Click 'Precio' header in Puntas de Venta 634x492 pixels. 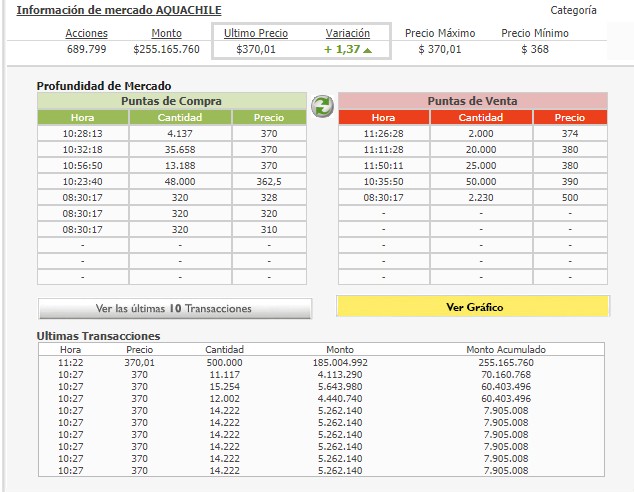pos(570,118)
